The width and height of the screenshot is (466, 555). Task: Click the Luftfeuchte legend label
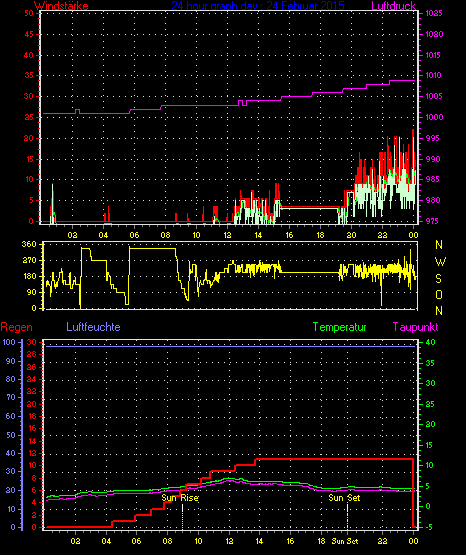[93, 327]
